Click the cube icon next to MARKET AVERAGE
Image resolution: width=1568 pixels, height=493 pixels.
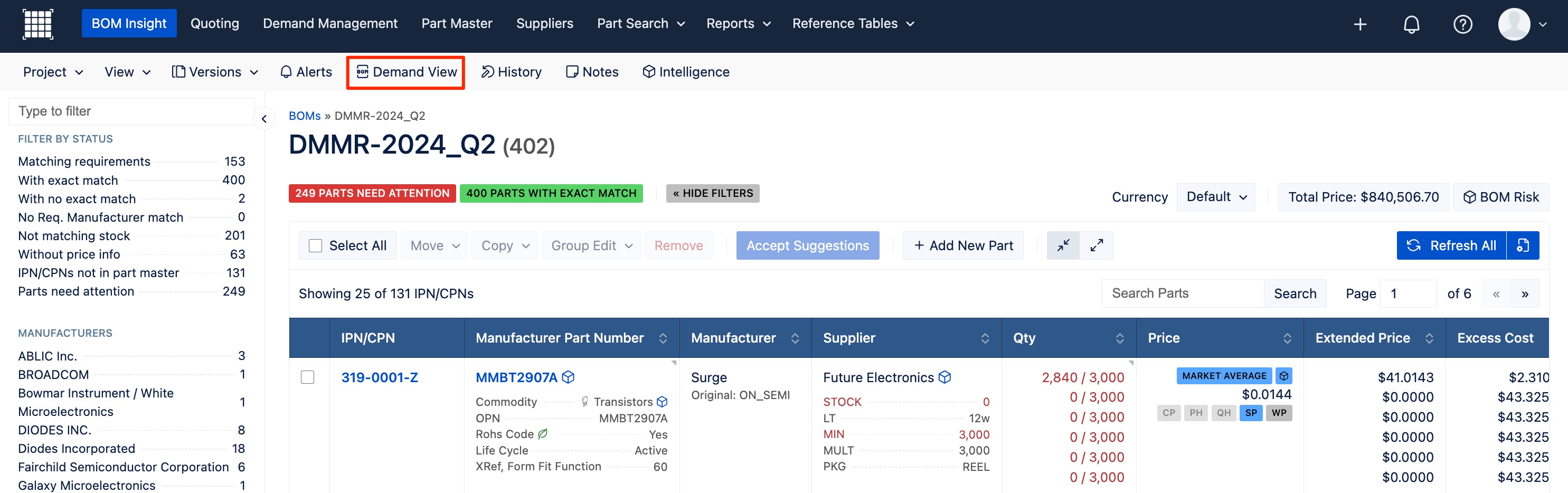tap(1284, 376)
